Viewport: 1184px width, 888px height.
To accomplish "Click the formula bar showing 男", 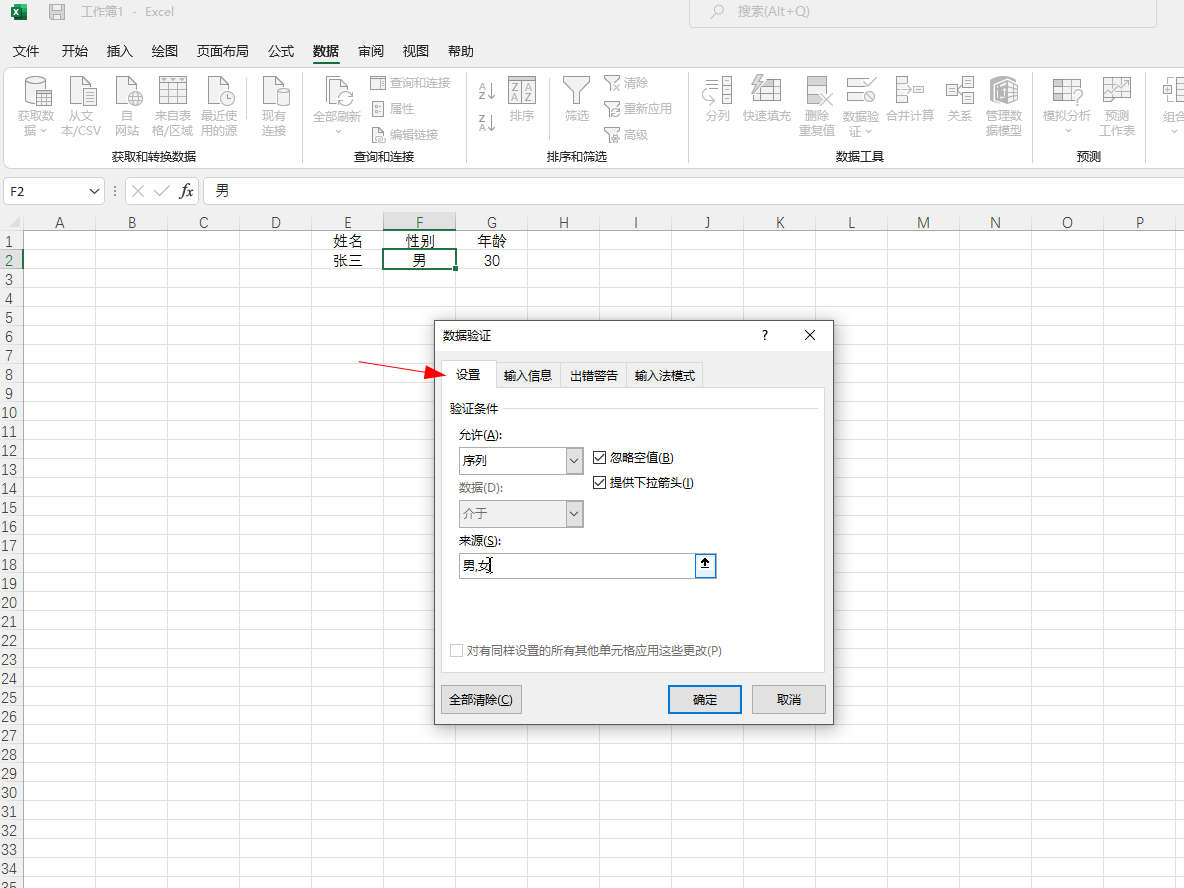I will (x=695, y=191).
